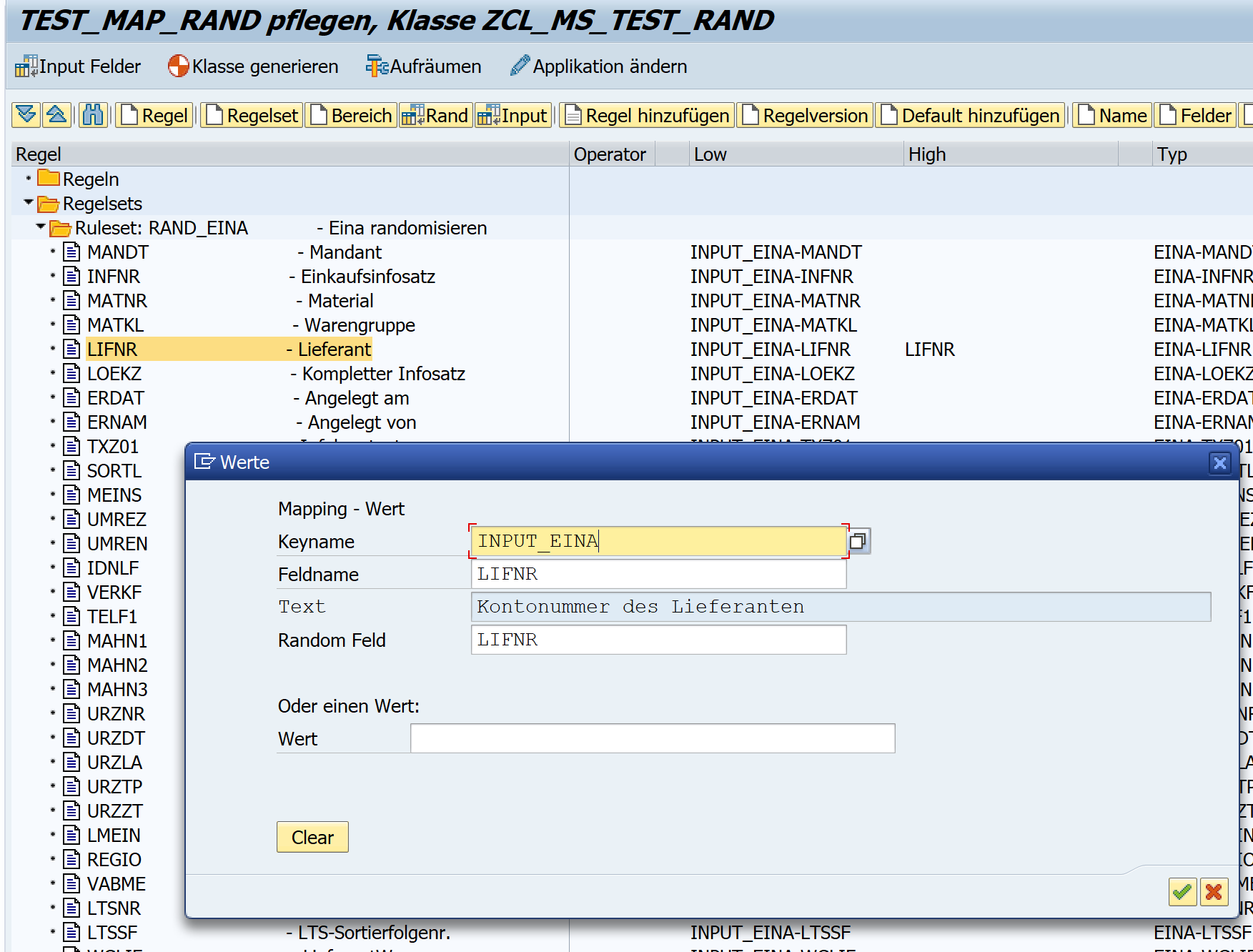Click the Aufräumen cleanup icon
1253x952 pixels.
click(x=377, y=66)
